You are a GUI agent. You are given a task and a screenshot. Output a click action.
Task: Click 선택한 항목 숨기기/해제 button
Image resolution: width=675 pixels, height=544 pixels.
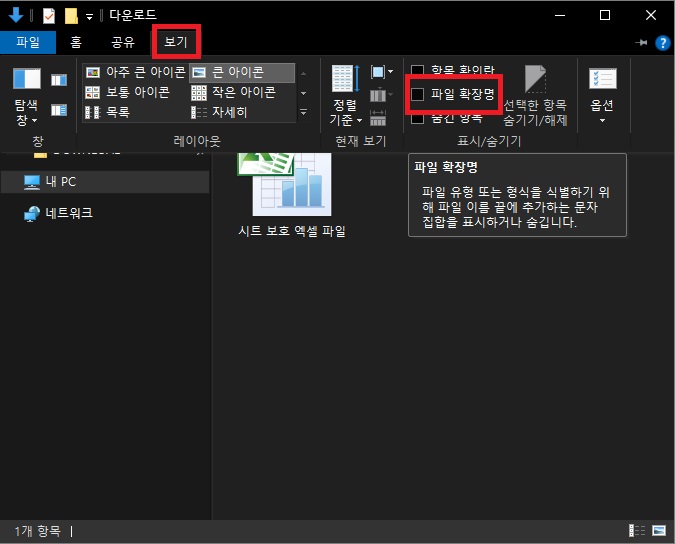click(x=535, y=96)
